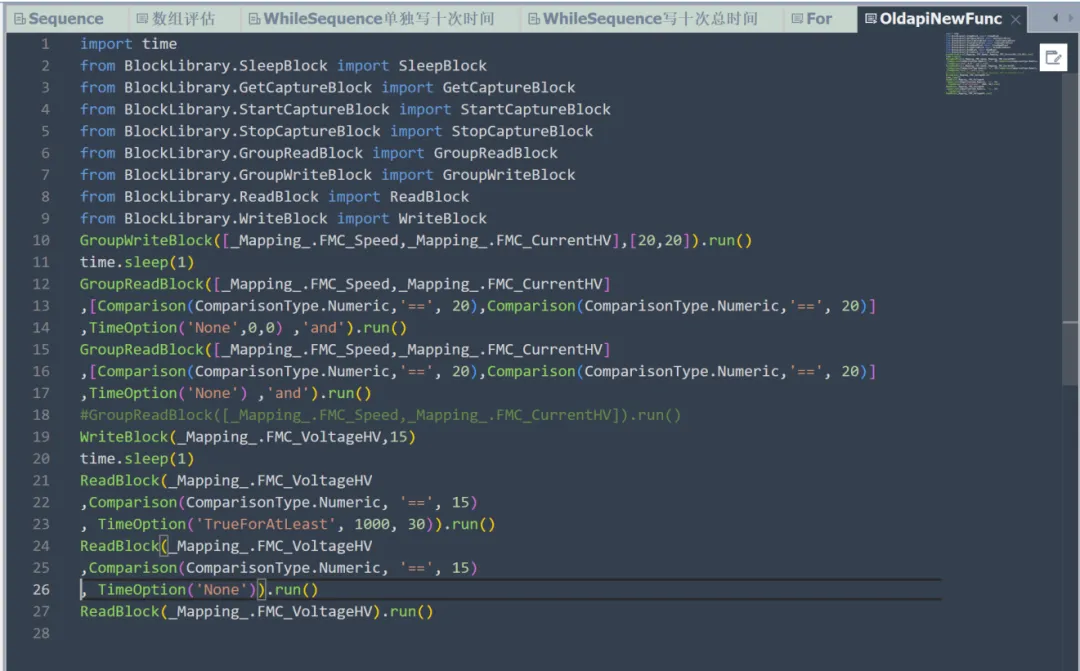Click the GroupReadBlock call on line 15

[345, 349]
